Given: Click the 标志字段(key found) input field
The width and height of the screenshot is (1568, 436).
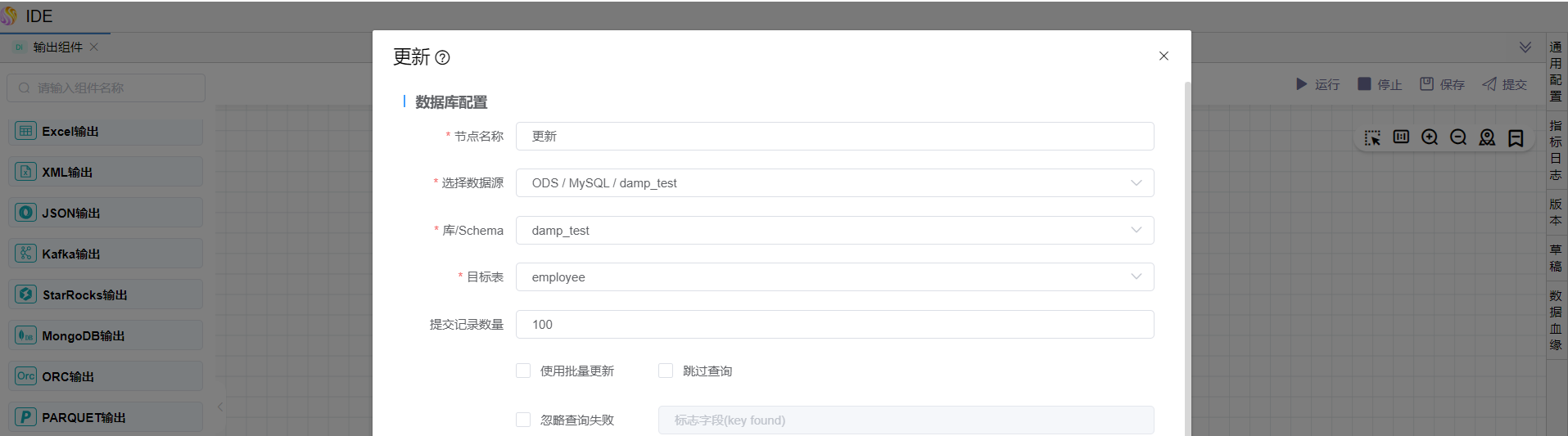Looking at the screenshot, I should tap(906, 420).
